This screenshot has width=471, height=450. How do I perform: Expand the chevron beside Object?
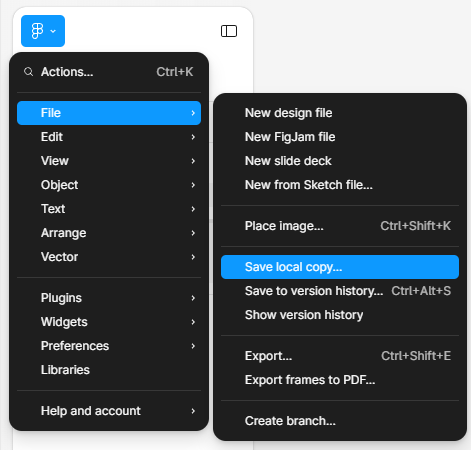click(x=193, y=185)
